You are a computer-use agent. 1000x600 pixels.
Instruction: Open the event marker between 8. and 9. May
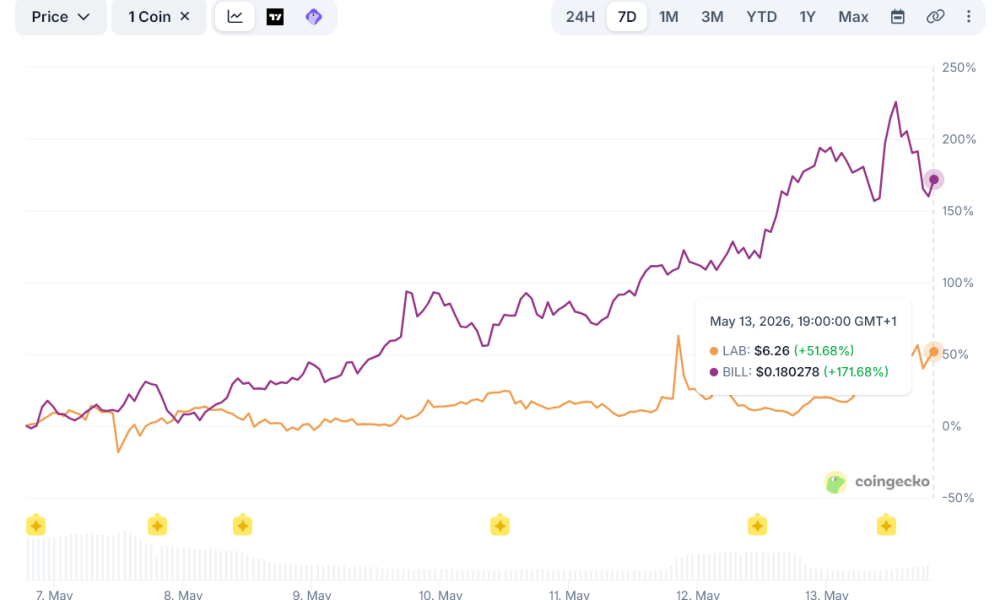(x=242, y=525)
